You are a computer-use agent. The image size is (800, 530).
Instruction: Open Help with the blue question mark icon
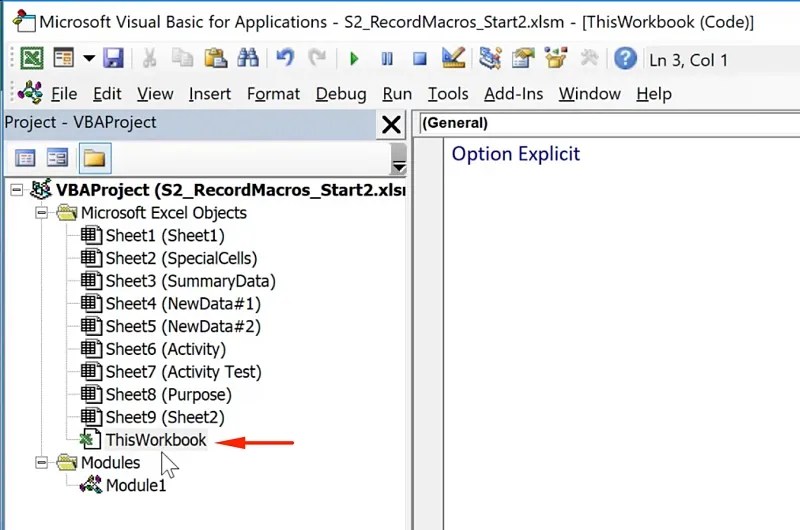(x=625, y=59)
